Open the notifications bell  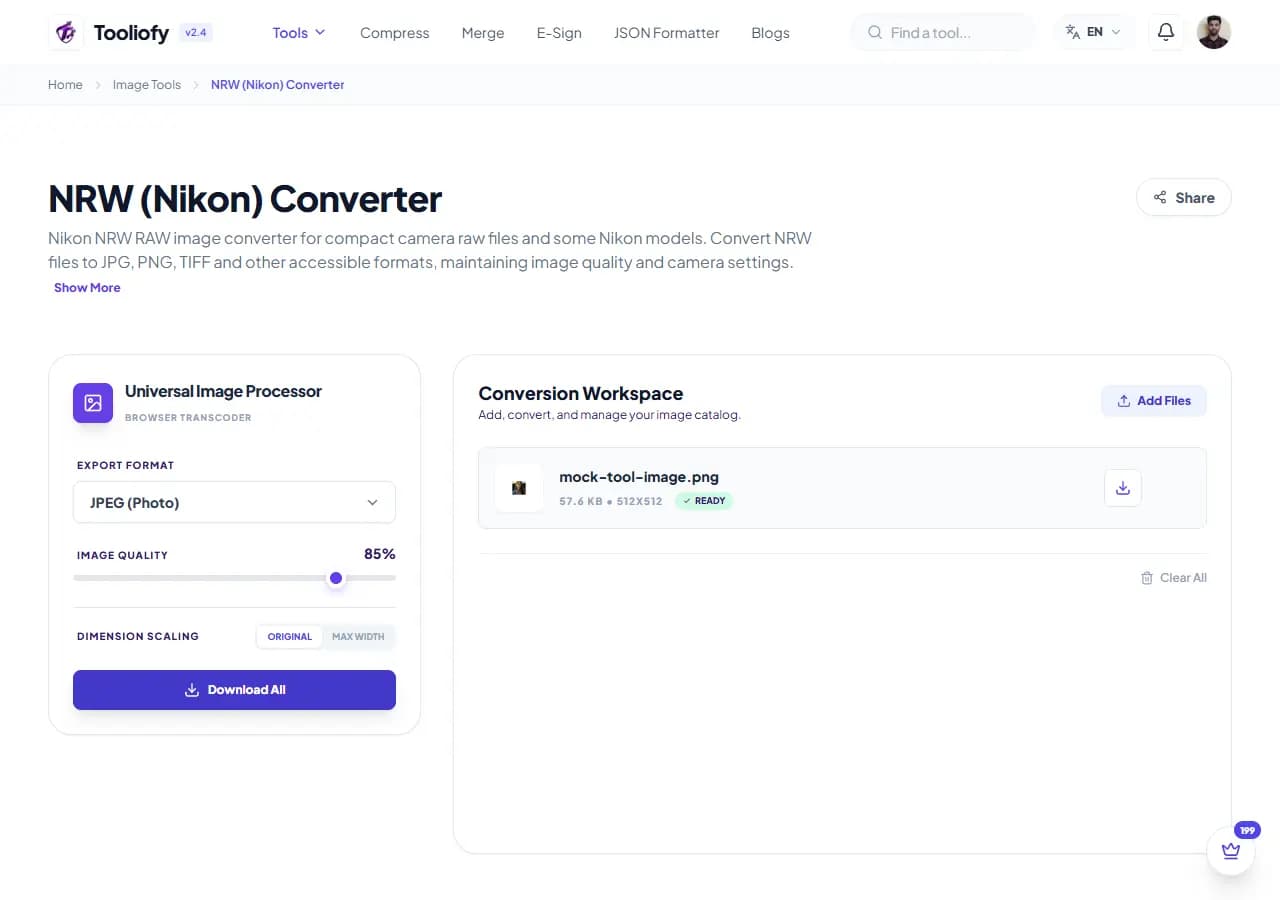(x=1165, y=32)
